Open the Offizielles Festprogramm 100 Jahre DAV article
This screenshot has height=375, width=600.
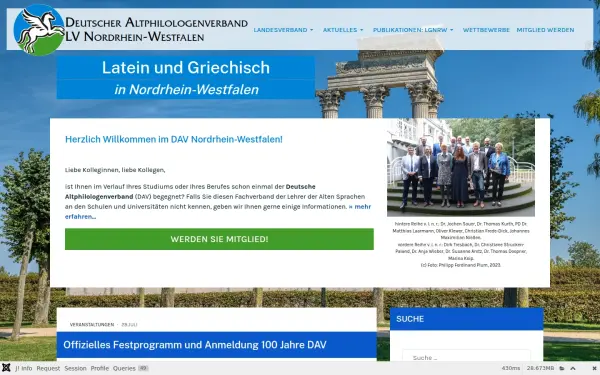coord(195,345)
